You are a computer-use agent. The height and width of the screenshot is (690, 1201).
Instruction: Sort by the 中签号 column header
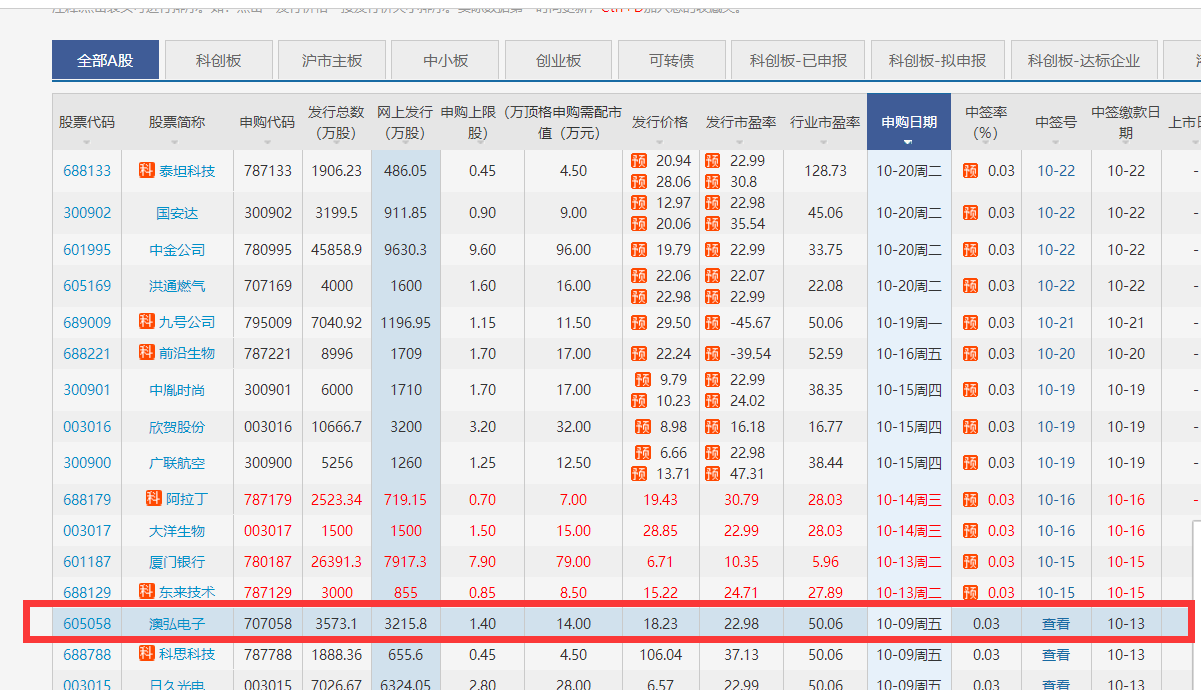point(1056,122)
